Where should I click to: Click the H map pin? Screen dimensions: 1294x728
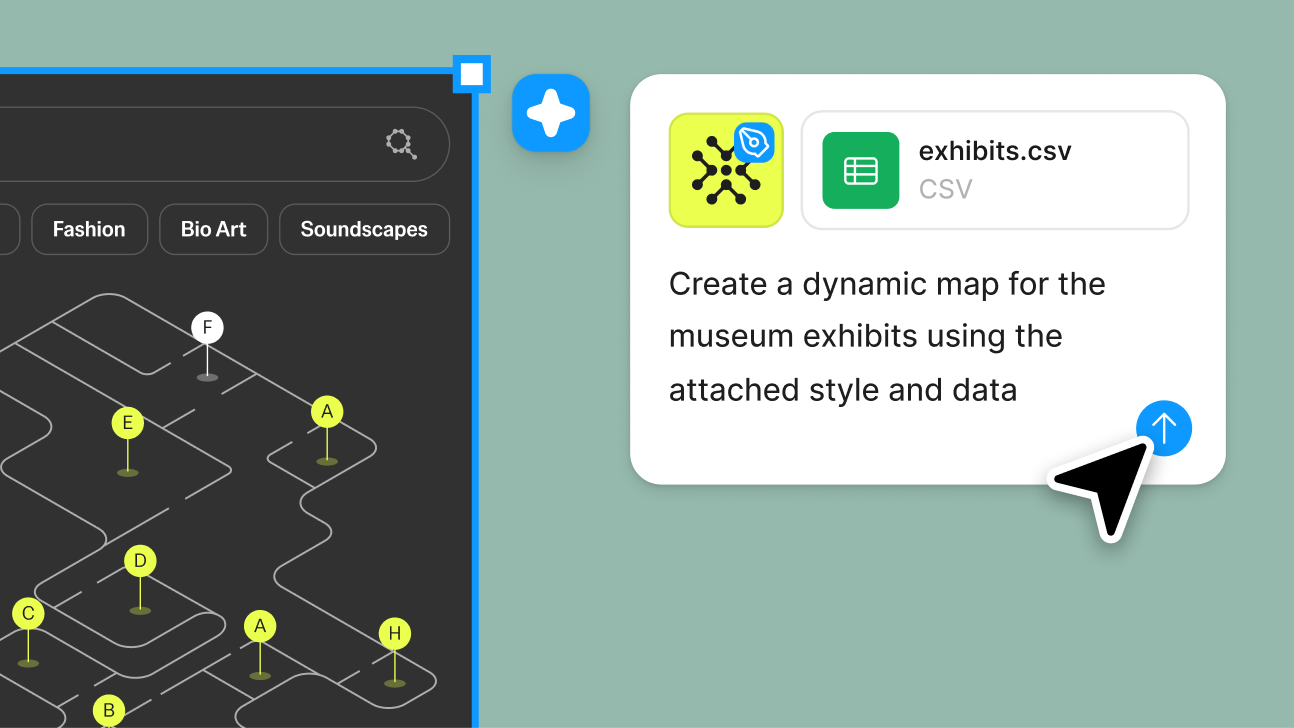click(395, 633)
